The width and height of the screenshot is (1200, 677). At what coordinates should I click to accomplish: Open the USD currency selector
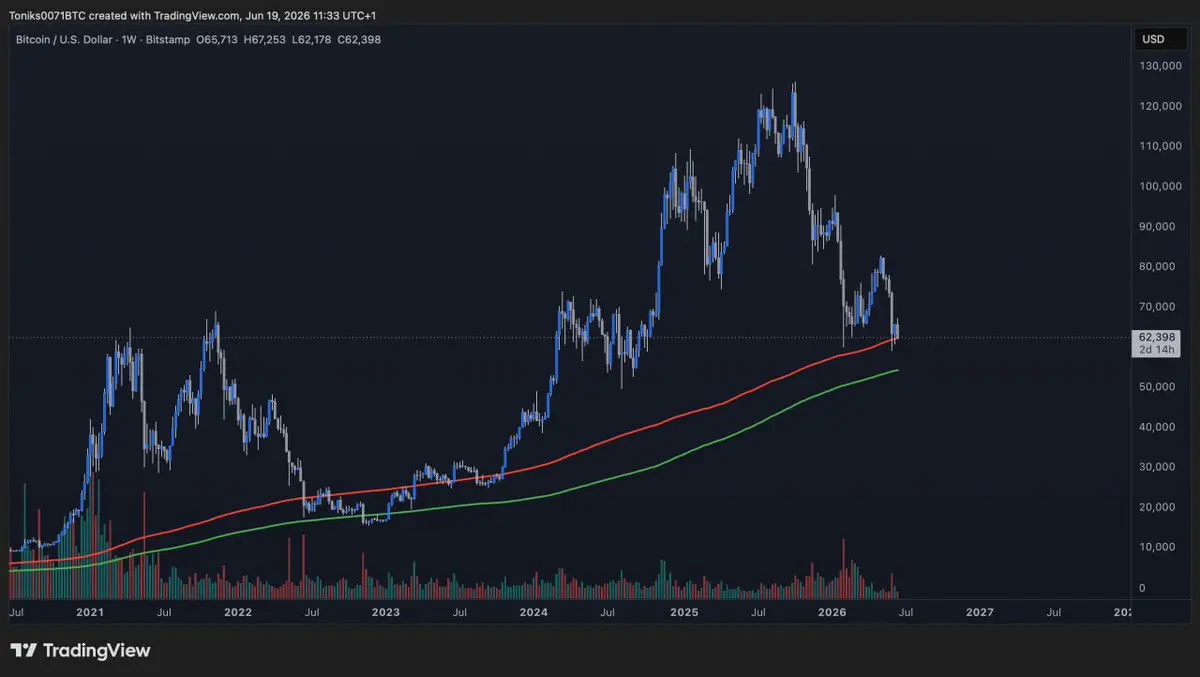pyautogui.click(x=1153, y=40)
